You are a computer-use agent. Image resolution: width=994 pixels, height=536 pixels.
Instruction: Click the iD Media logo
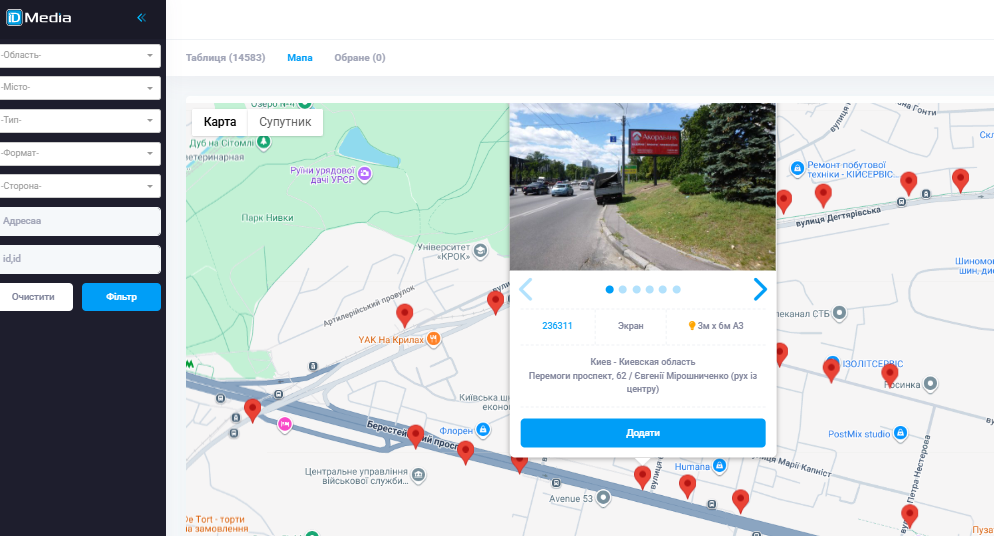coord(39,18)
